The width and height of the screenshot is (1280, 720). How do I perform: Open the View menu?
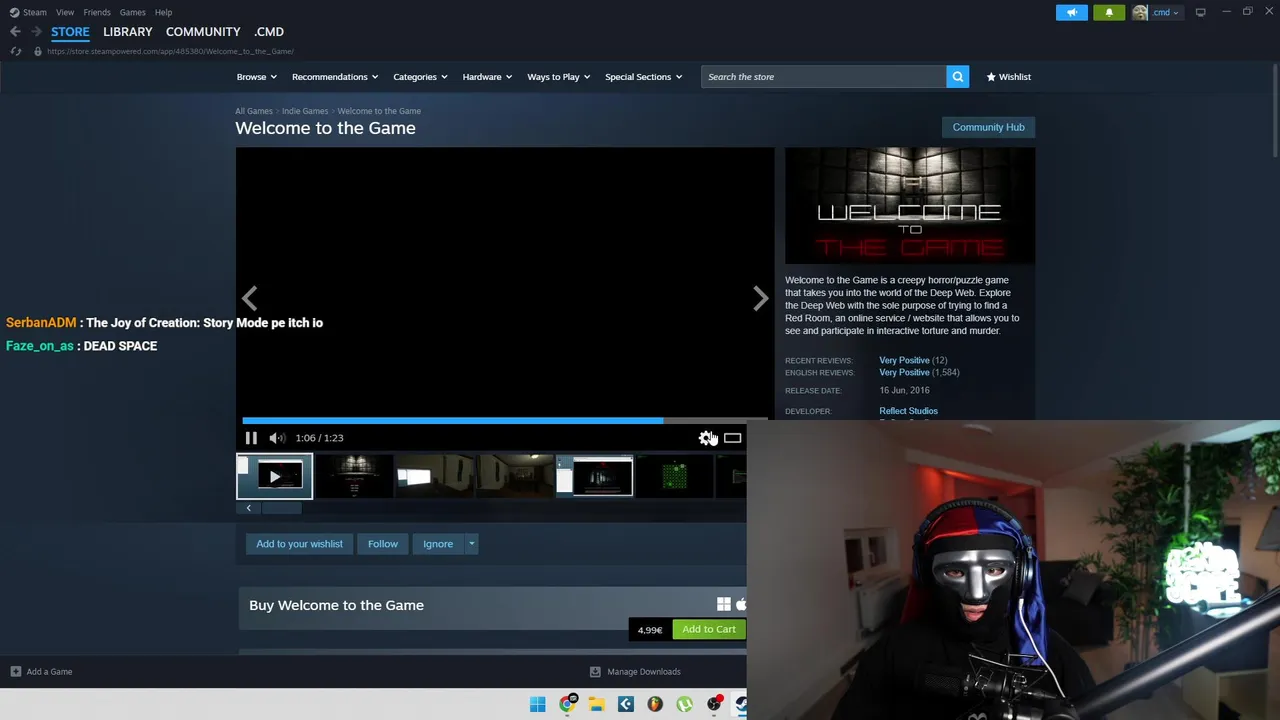coord(65,12)
